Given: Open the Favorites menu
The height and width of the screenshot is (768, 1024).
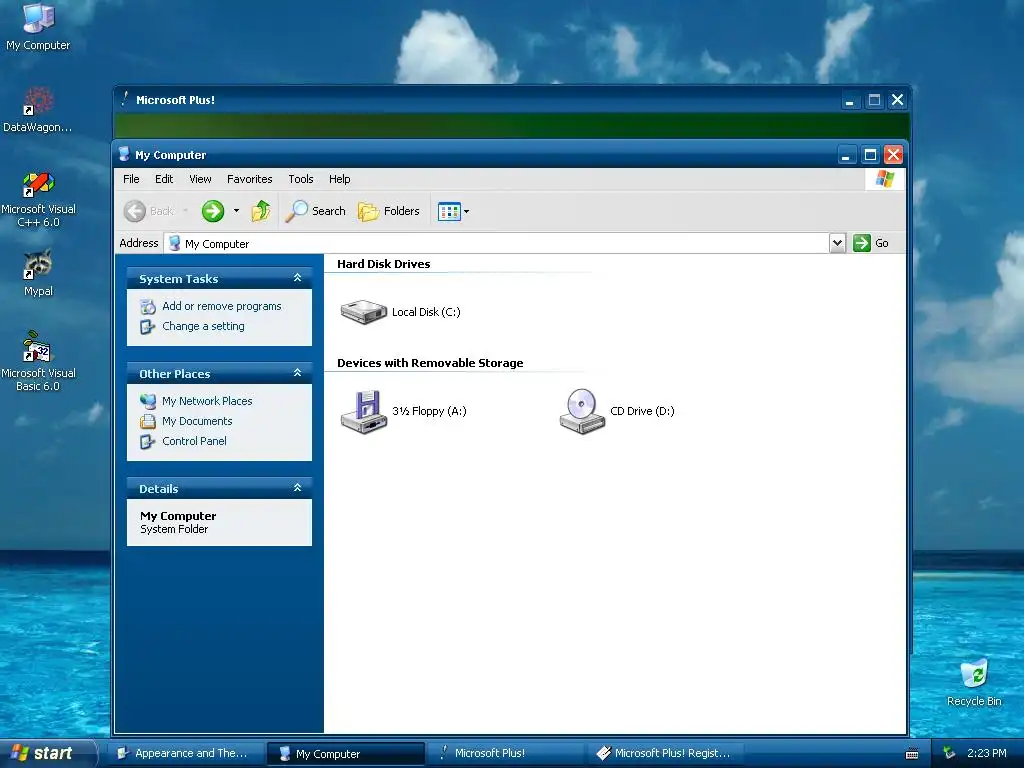Looking at the screenshot, I should [249, 179].
